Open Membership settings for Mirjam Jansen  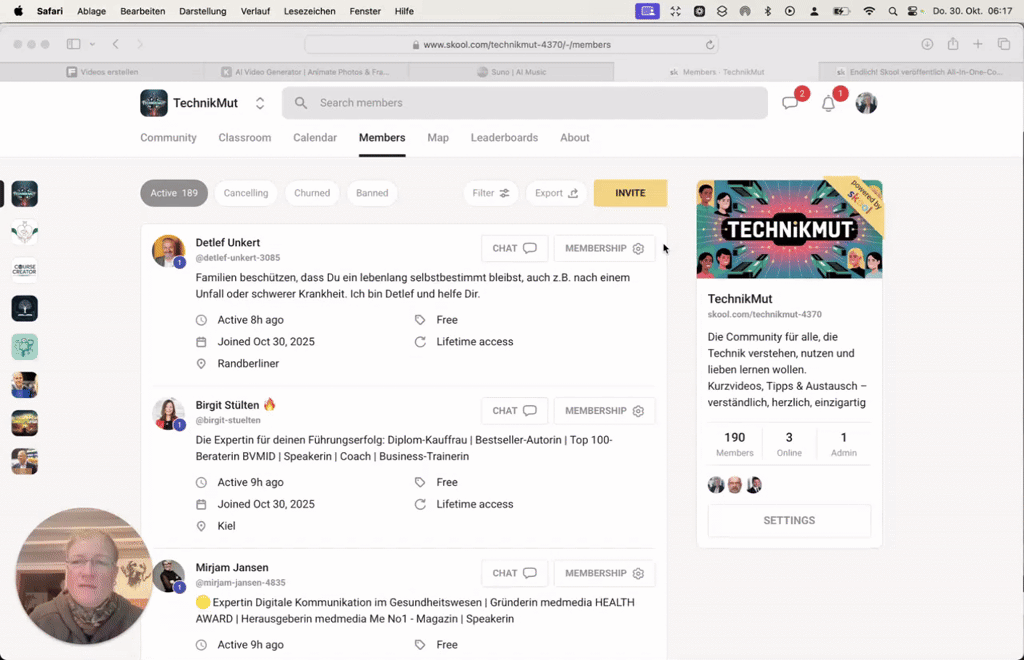click(x=604, y=573)
